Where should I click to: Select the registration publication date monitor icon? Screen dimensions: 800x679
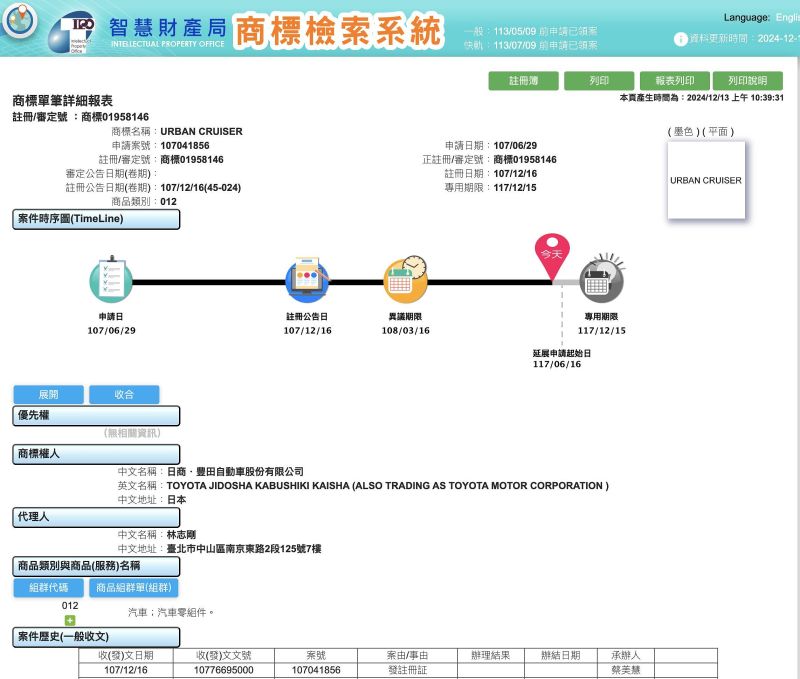(308, 280)
